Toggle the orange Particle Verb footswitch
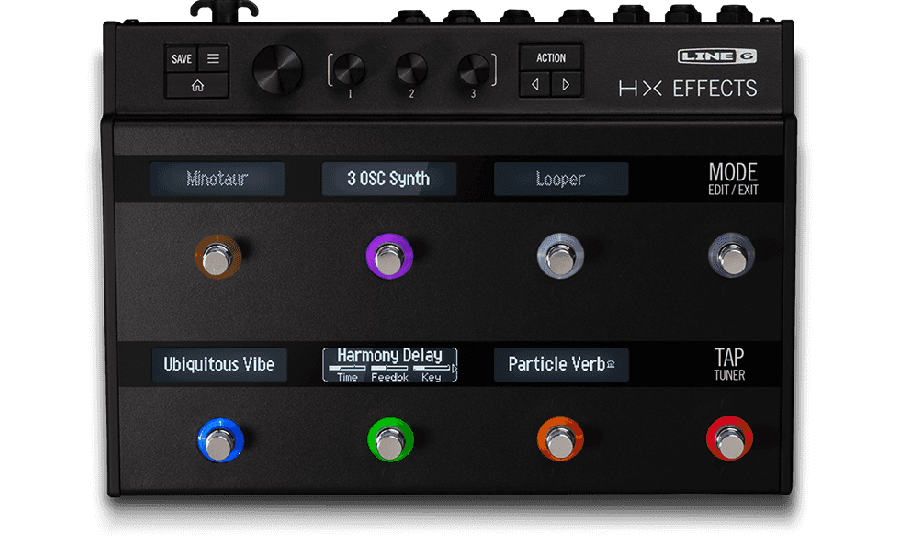The image size is (900, 540). 560,439
